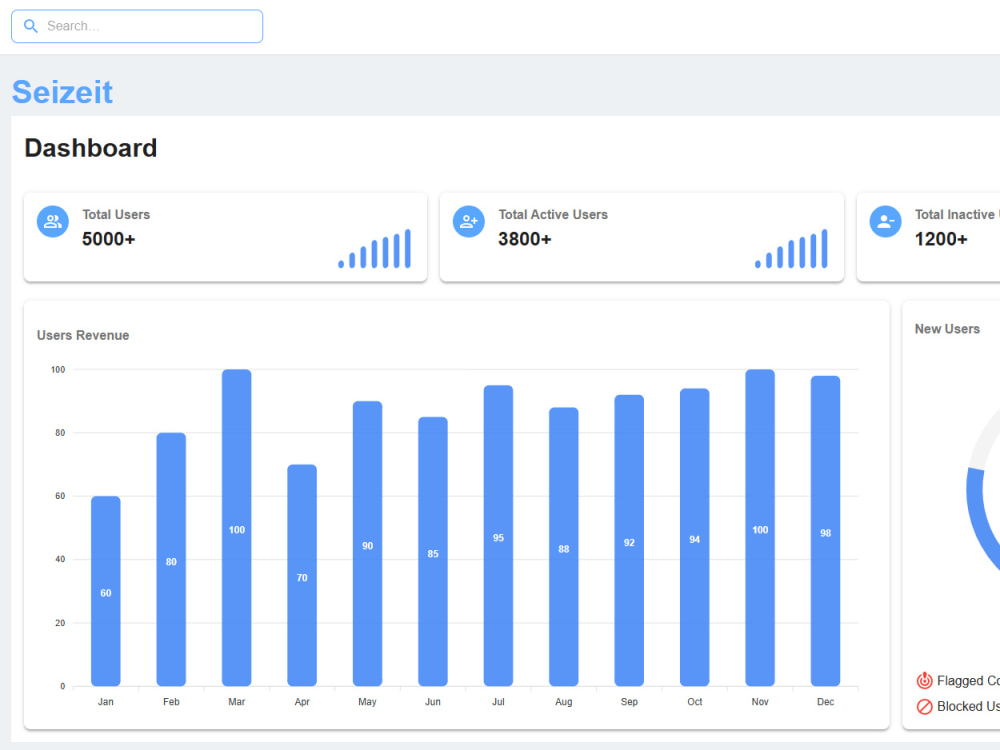1000x750 pixels.
Task: Click the Flagged red alert icon
Action: tap(924, 680)
